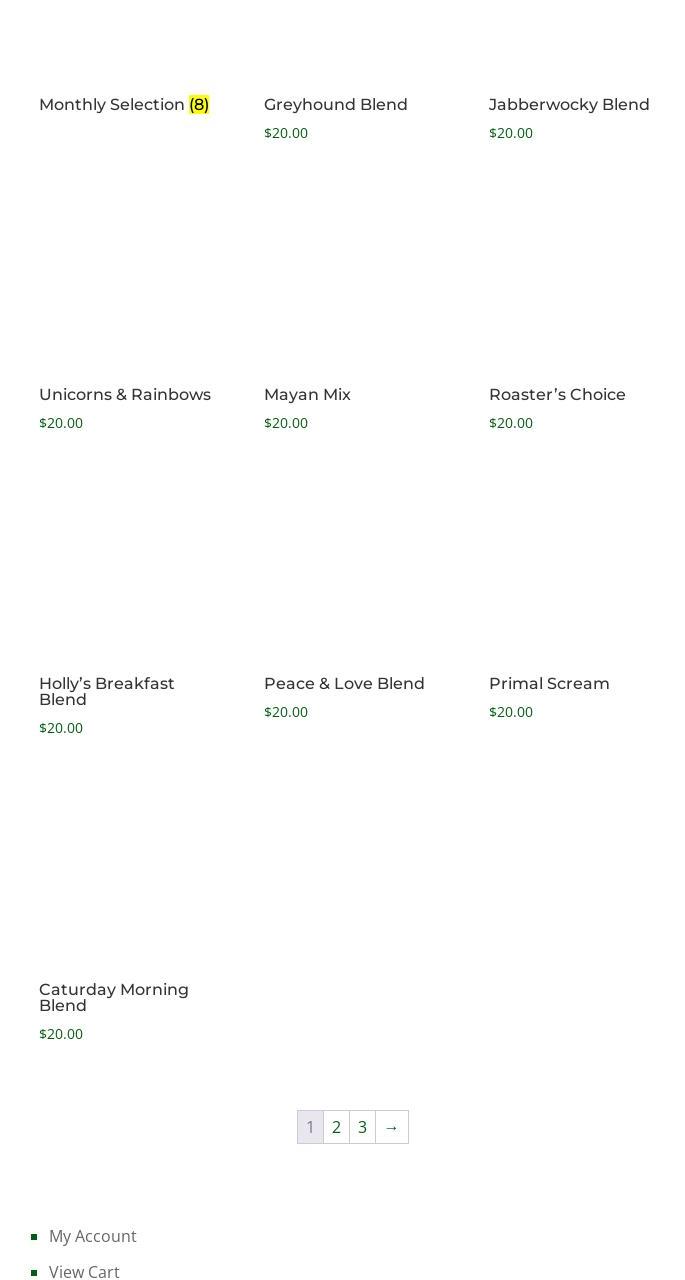Click current page 1 indicator

click(x=310, y=1127)
